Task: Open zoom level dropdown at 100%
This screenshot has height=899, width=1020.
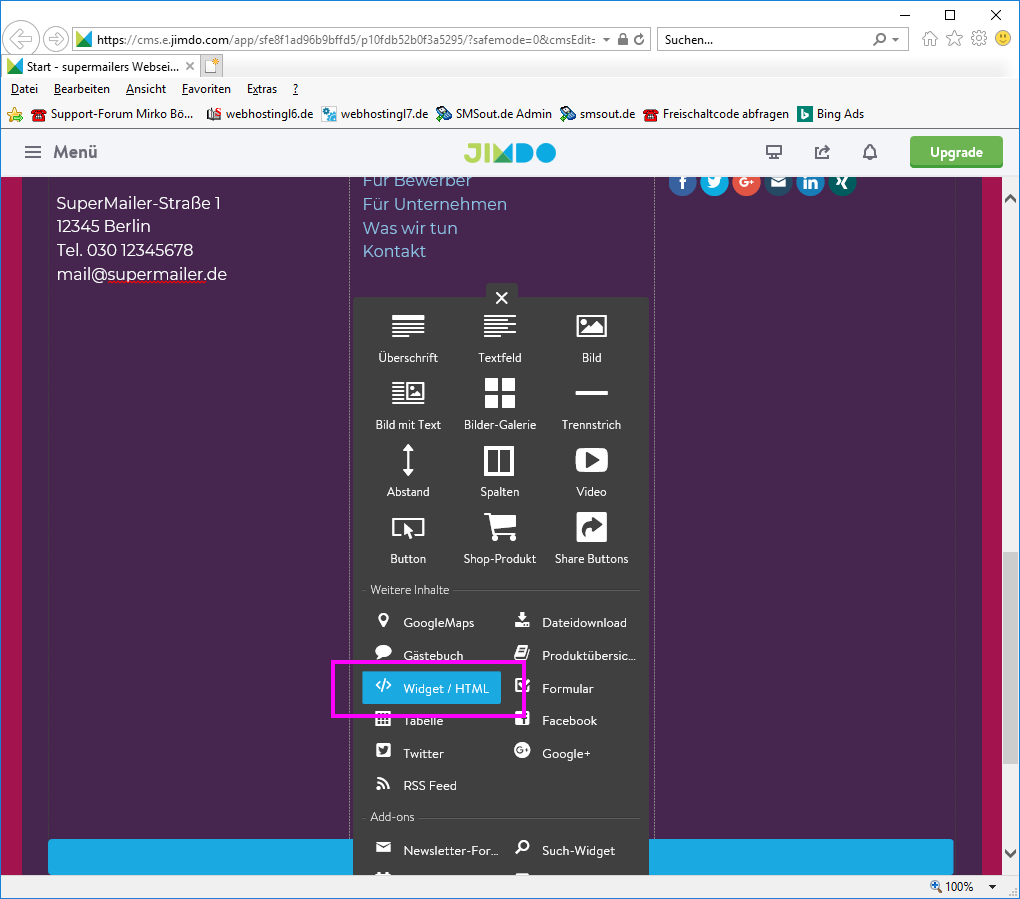Action: point(992,887)
